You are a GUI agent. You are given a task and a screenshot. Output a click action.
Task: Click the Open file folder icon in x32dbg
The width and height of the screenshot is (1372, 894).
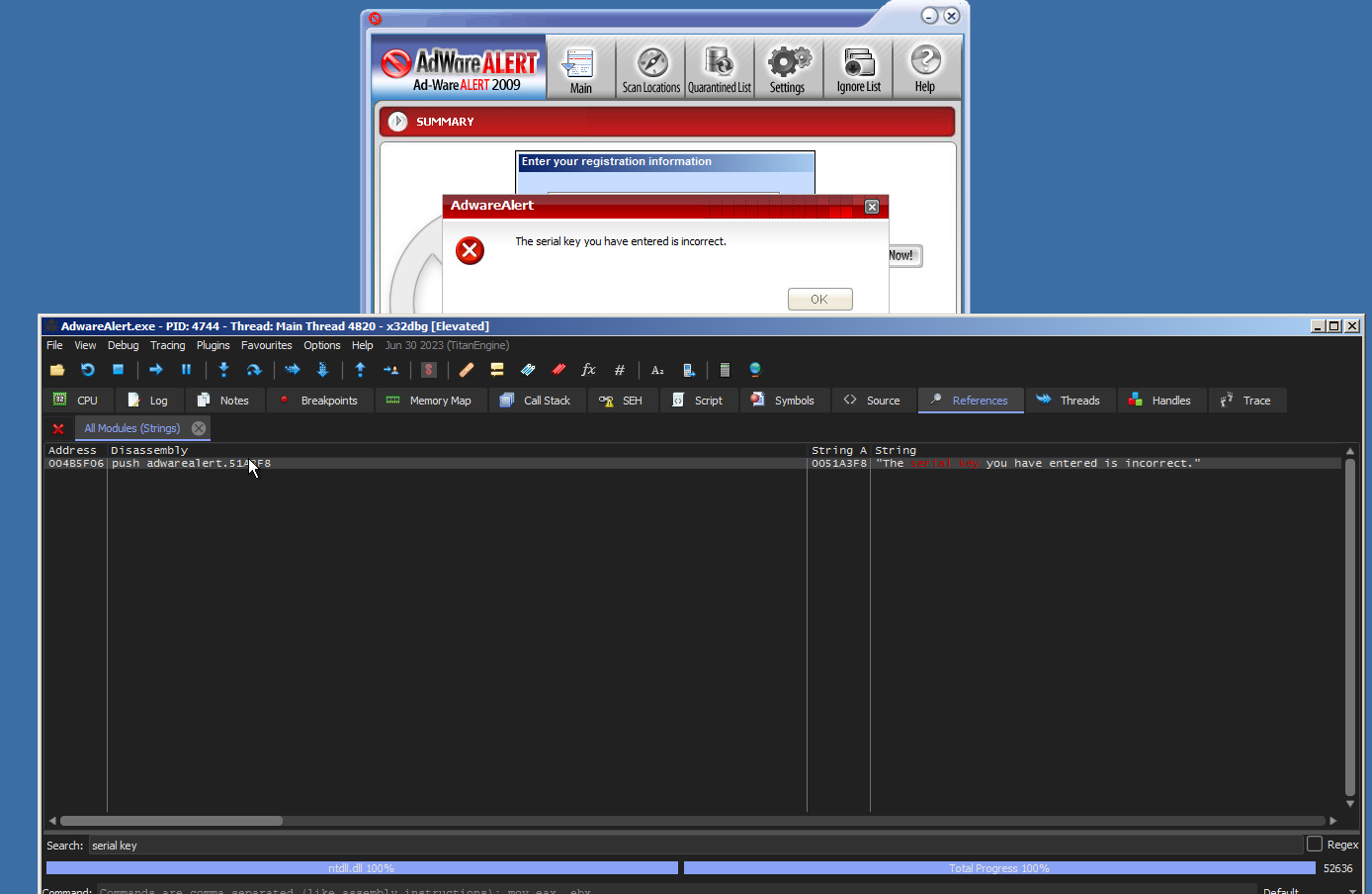coord(57,370)
